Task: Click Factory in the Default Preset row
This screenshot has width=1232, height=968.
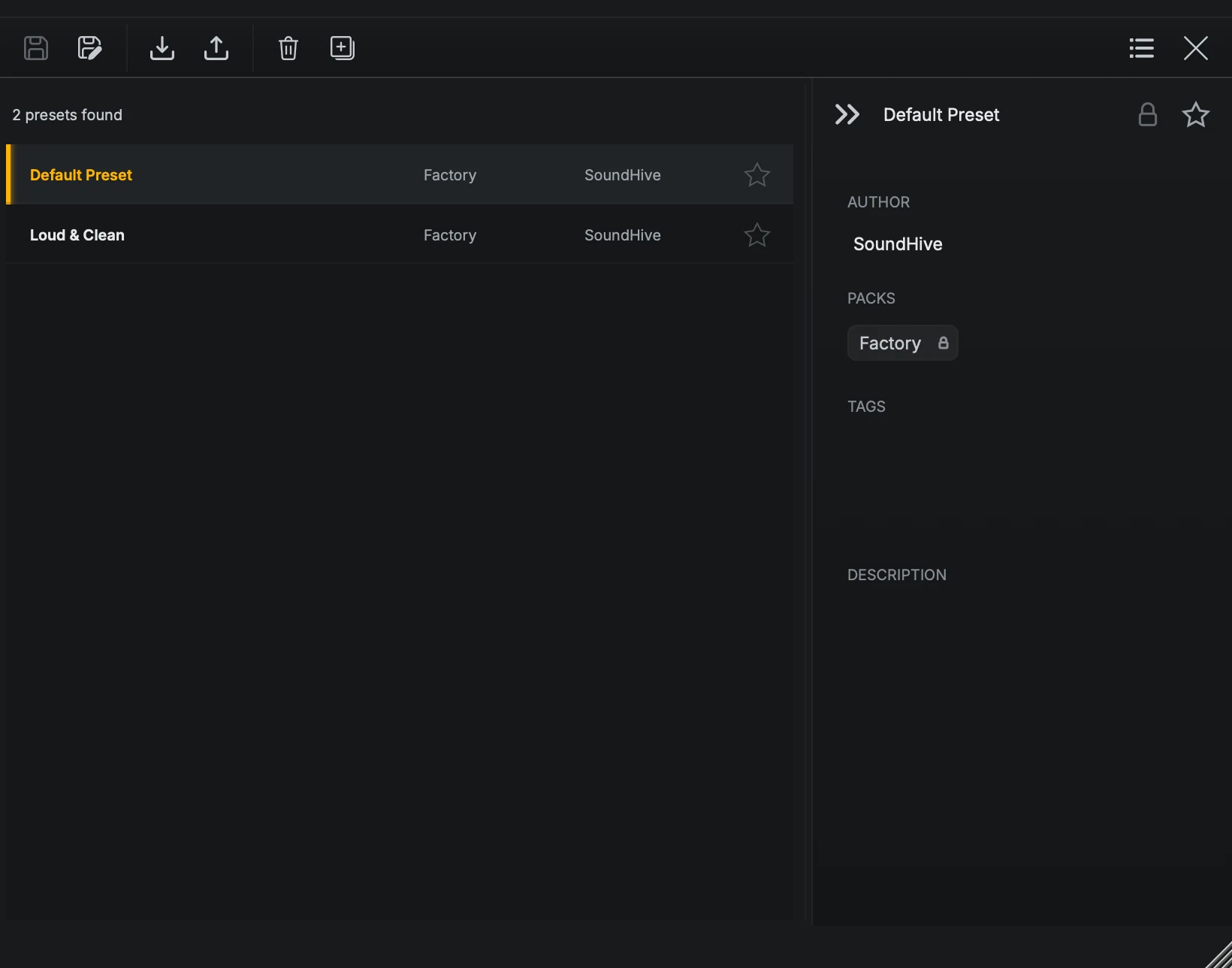Action: tap(450, 175)
